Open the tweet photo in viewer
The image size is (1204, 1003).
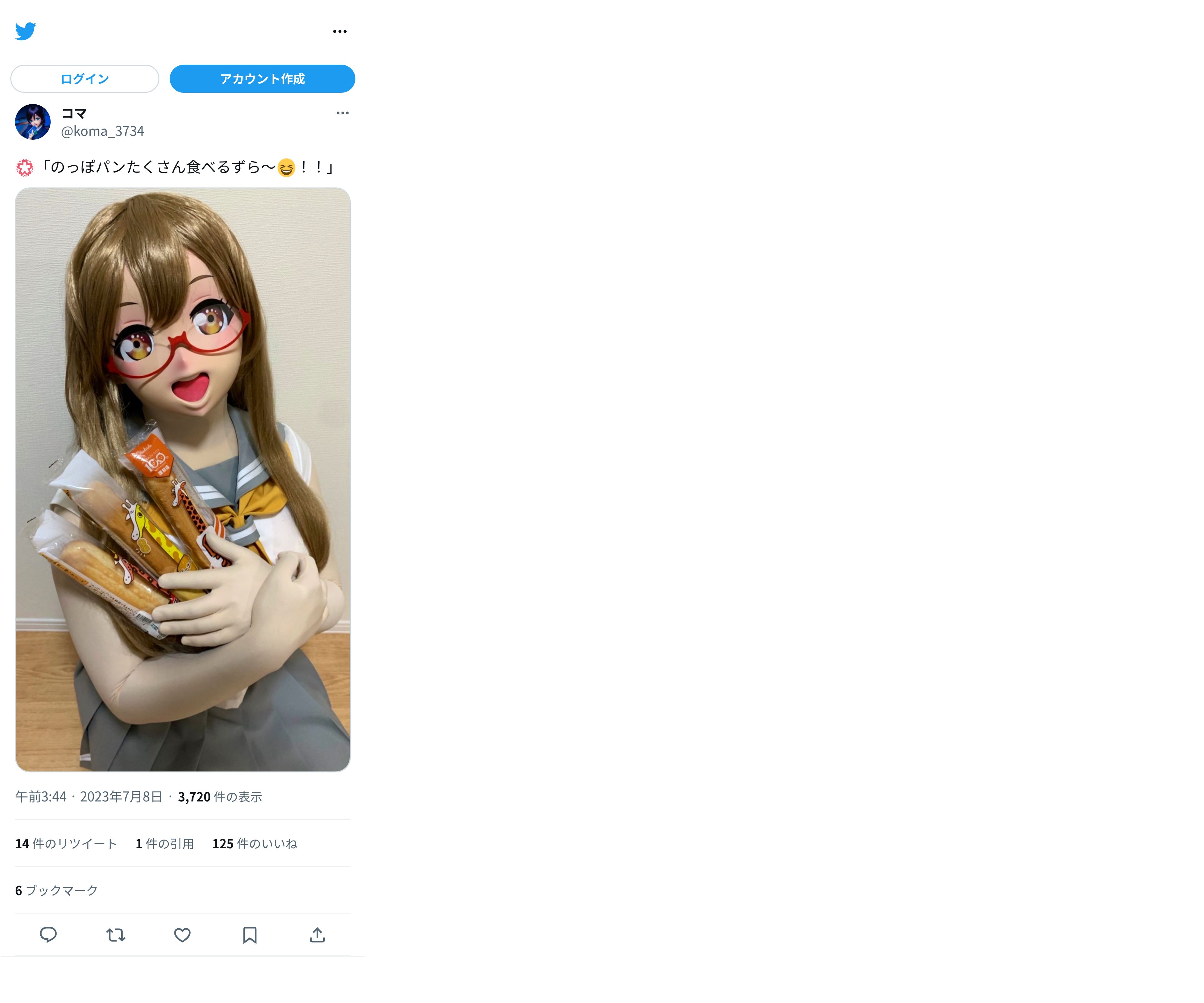183,479
